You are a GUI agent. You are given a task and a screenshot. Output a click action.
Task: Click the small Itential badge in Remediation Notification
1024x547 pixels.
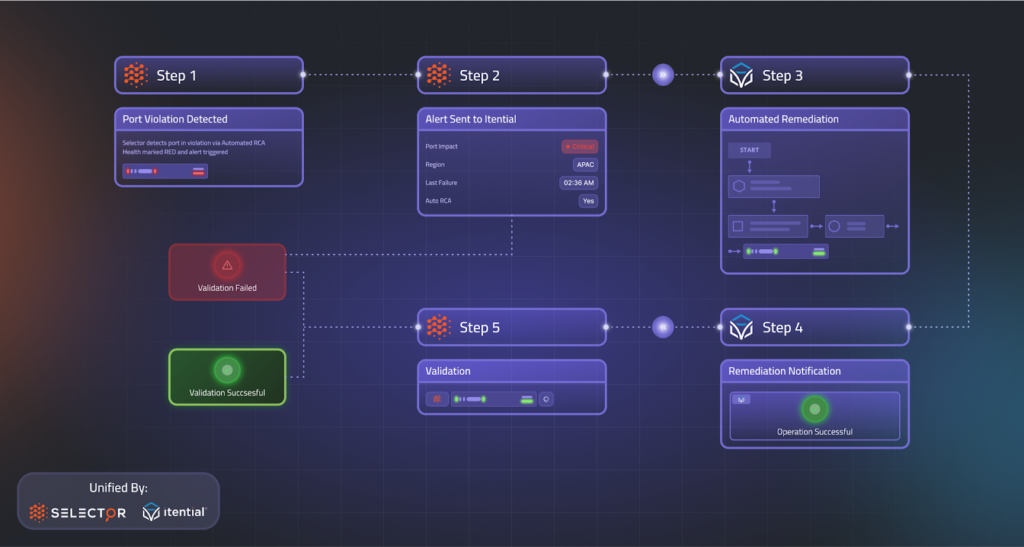741,399
